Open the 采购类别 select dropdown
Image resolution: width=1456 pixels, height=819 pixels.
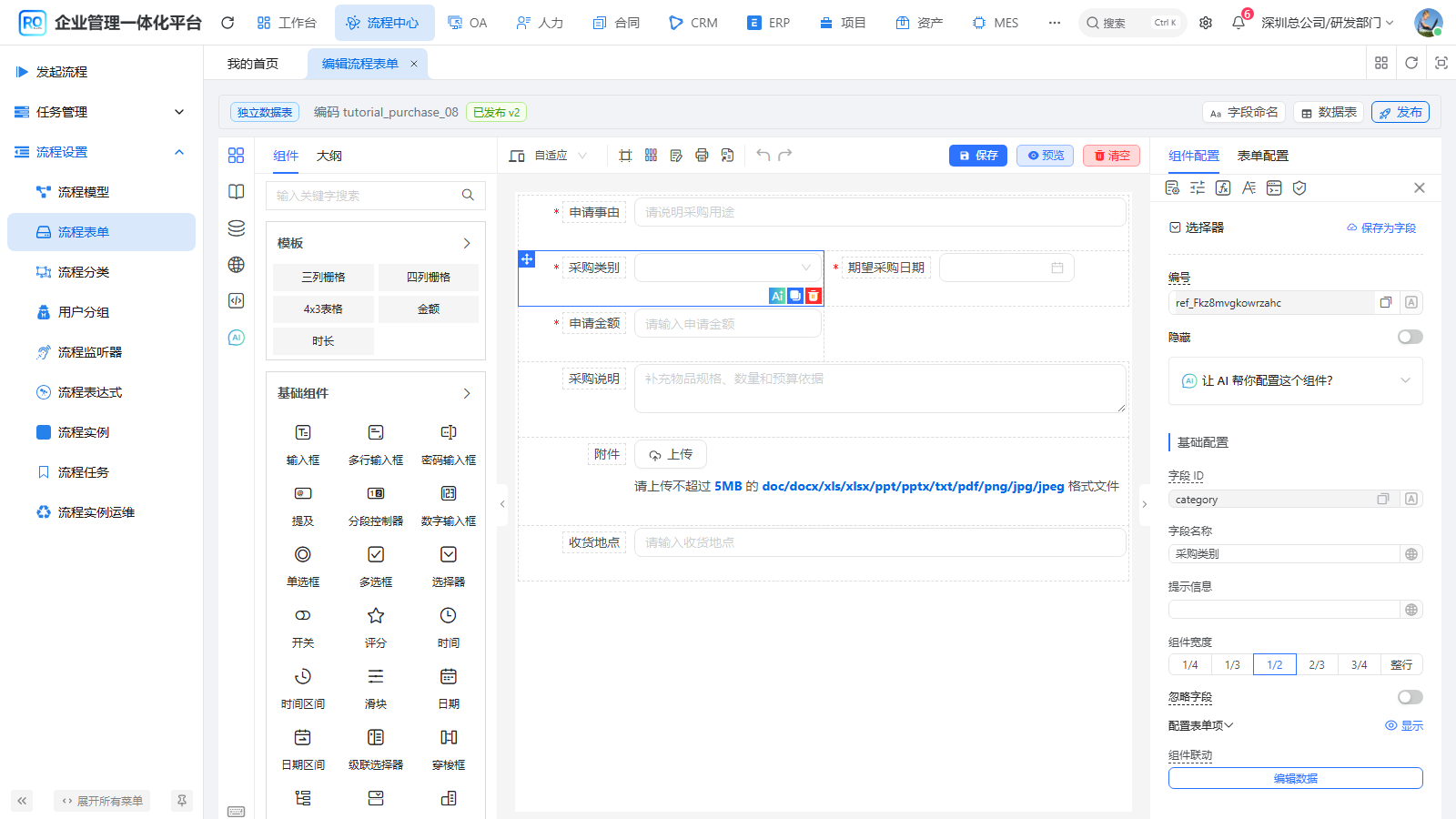click(727, 268)
